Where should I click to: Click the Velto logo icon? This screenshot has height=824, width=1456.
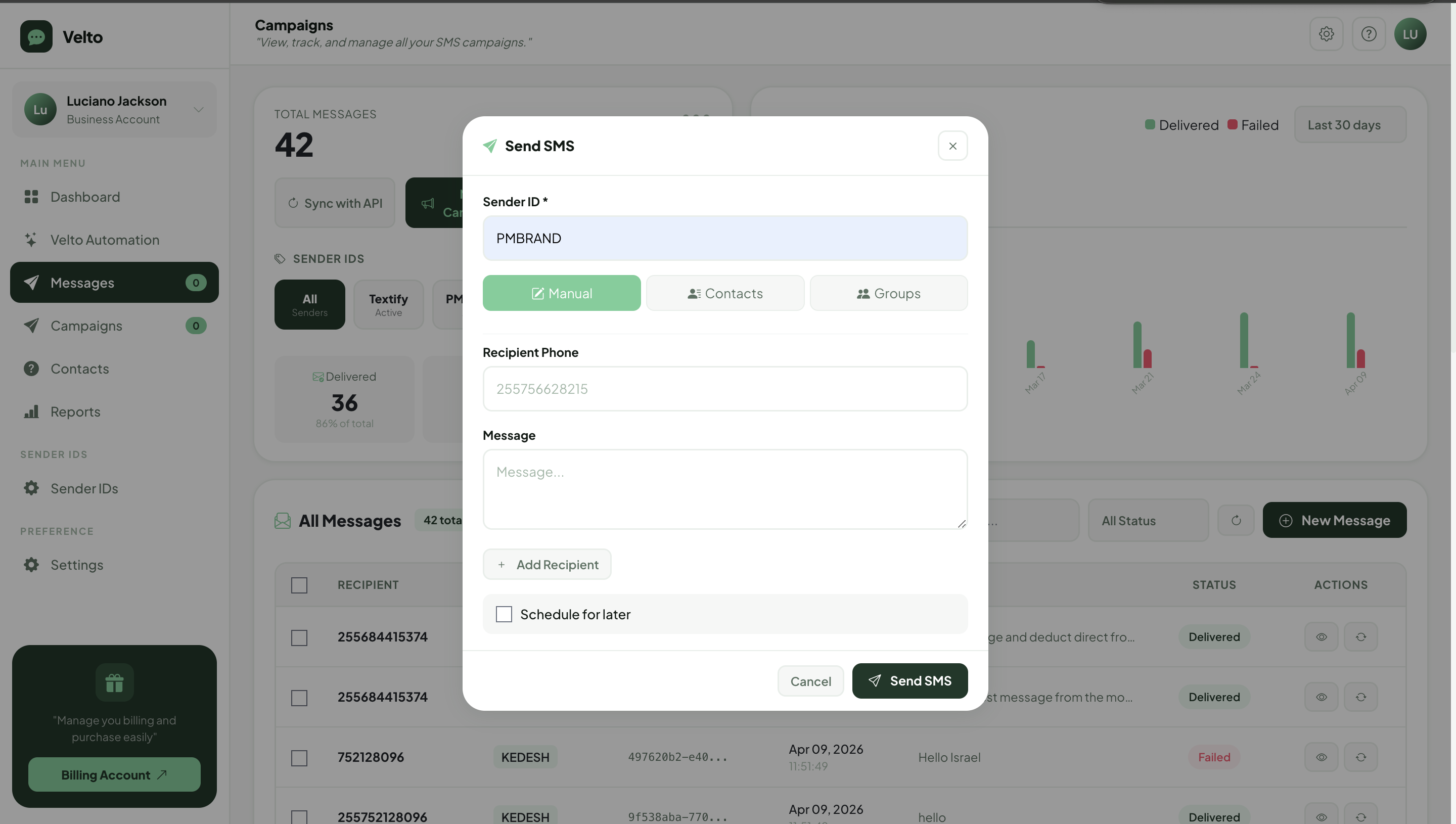pos(36,37)
